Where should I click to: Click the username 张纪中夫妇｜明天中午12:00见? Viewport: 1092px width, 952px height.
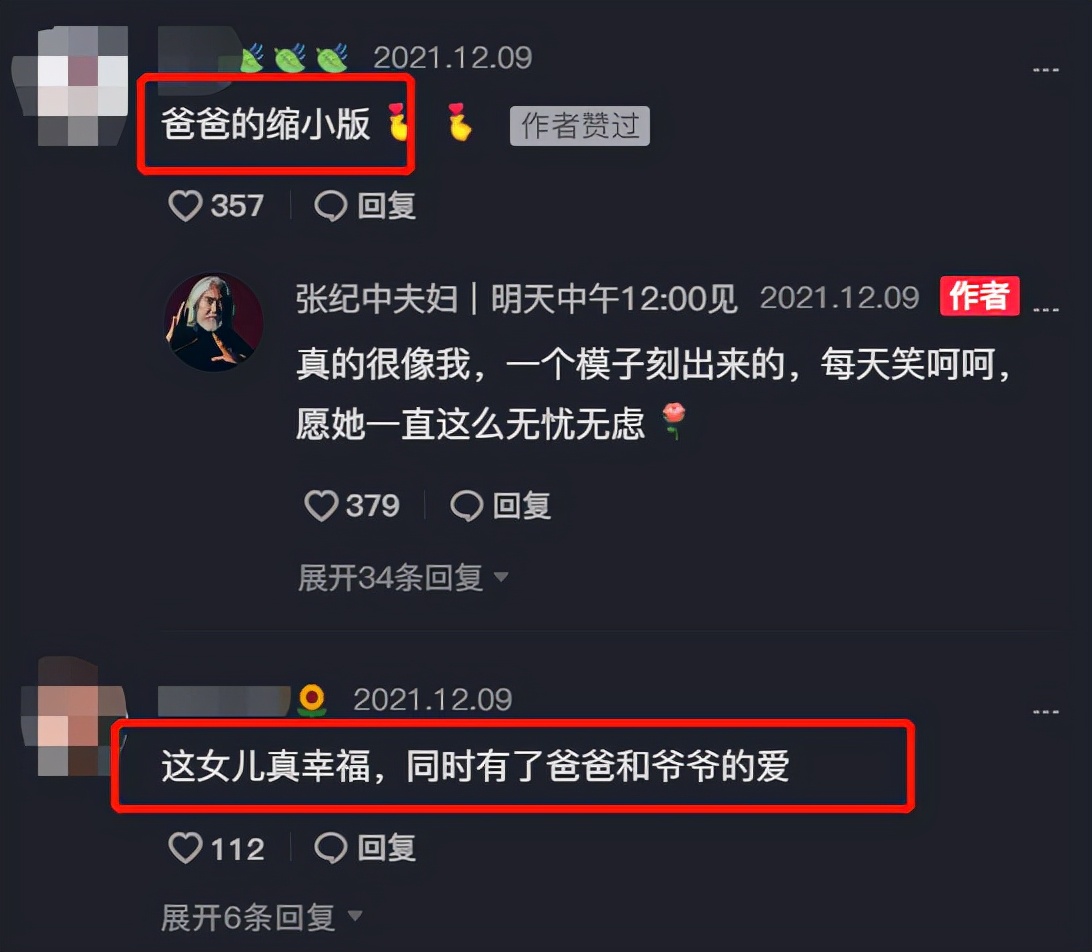[516, 299]
